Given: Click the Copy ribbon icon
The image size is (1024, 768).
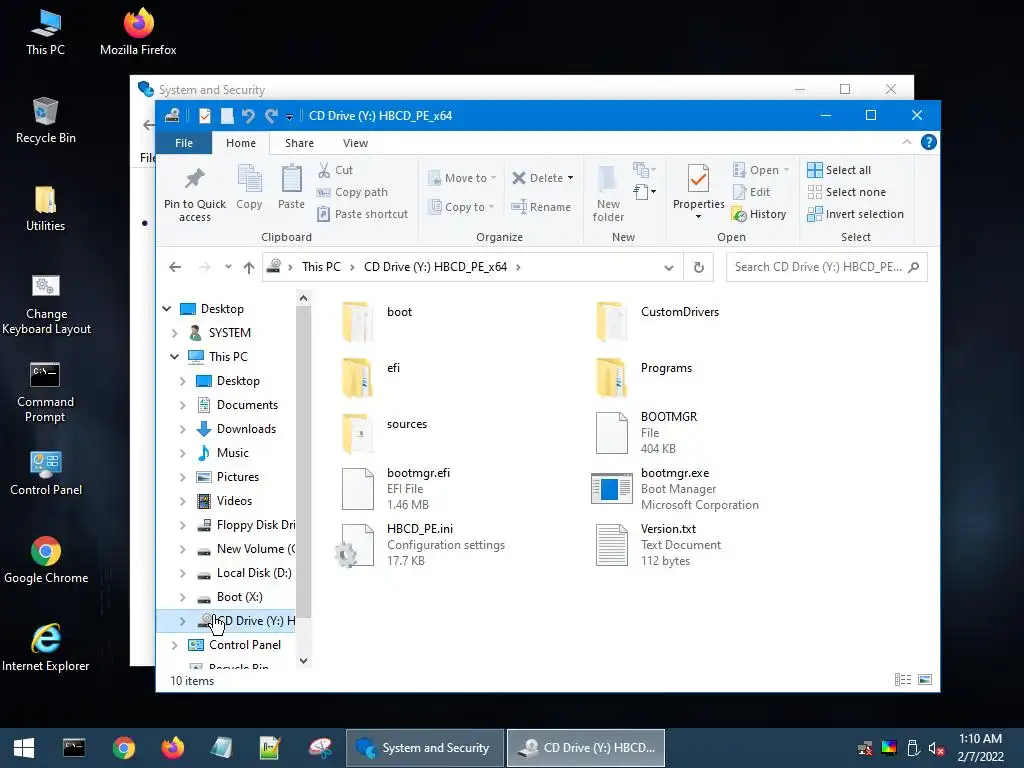Looking at the screenshot, I should [x=249, y=178].
